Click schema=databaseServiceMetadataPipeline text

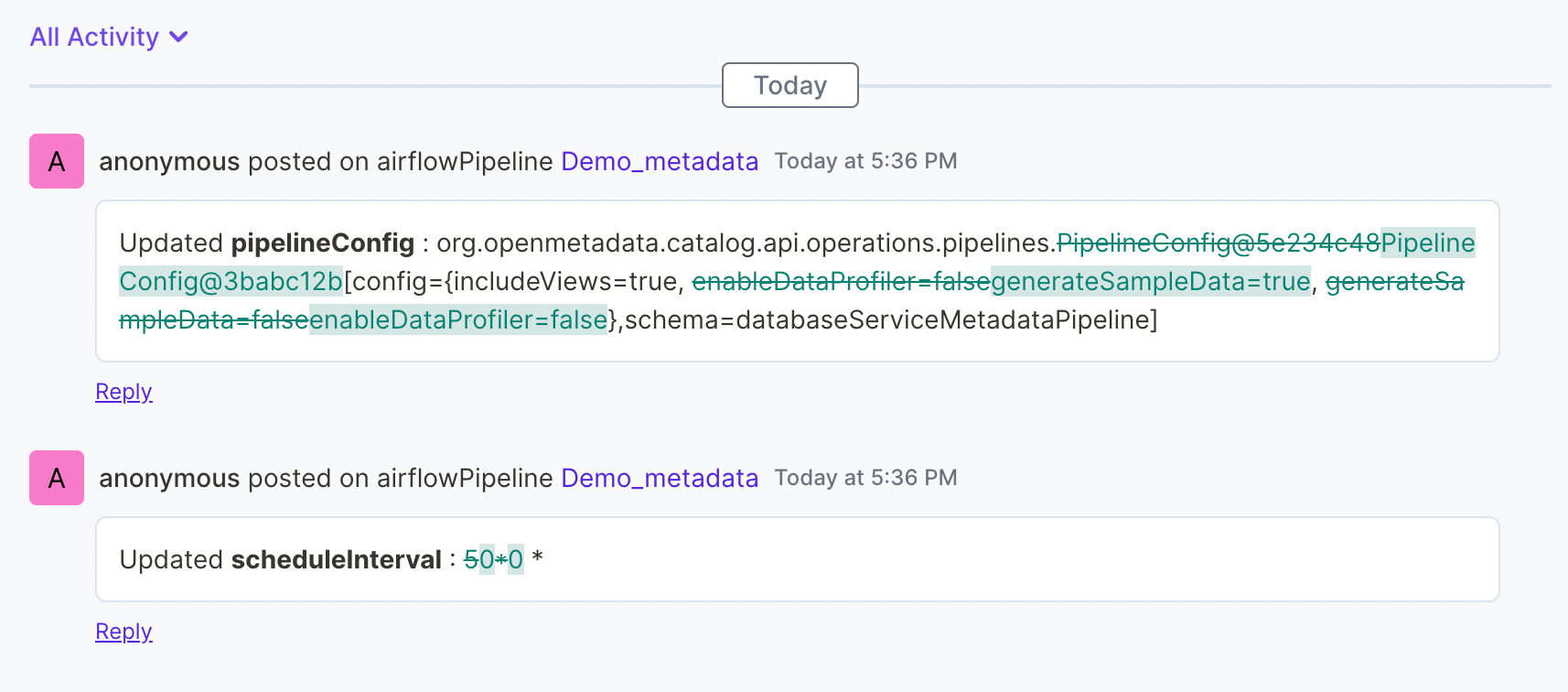click(891, 319)
